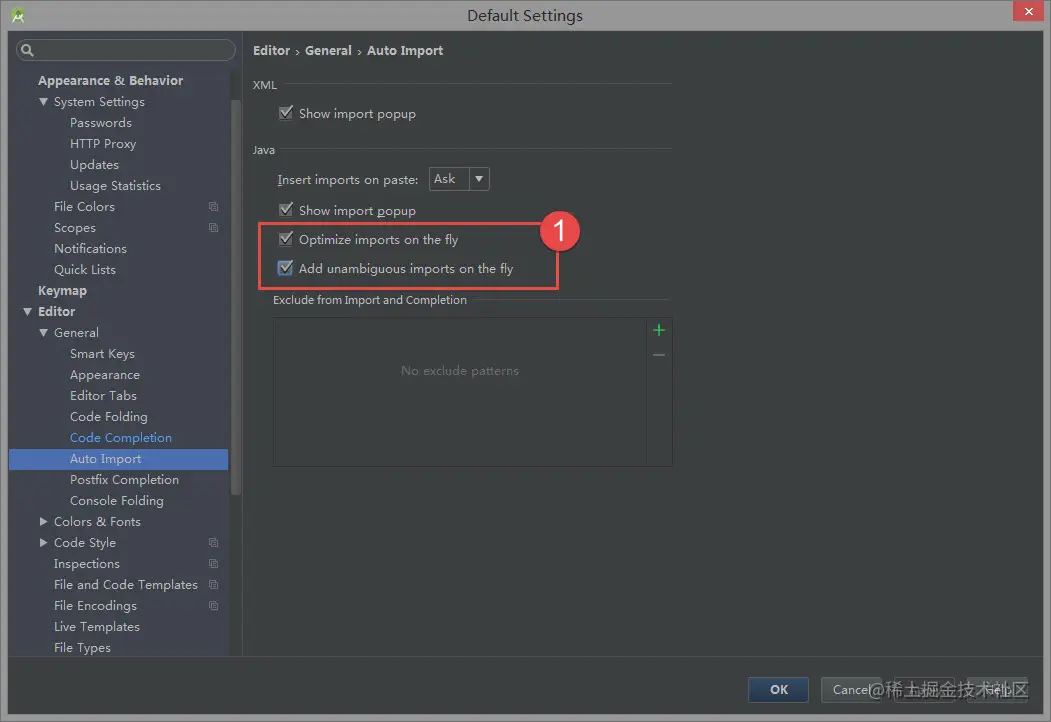Expand the Code Style node
Screen dimensions: 1051x722
click(x=44, y=542)
